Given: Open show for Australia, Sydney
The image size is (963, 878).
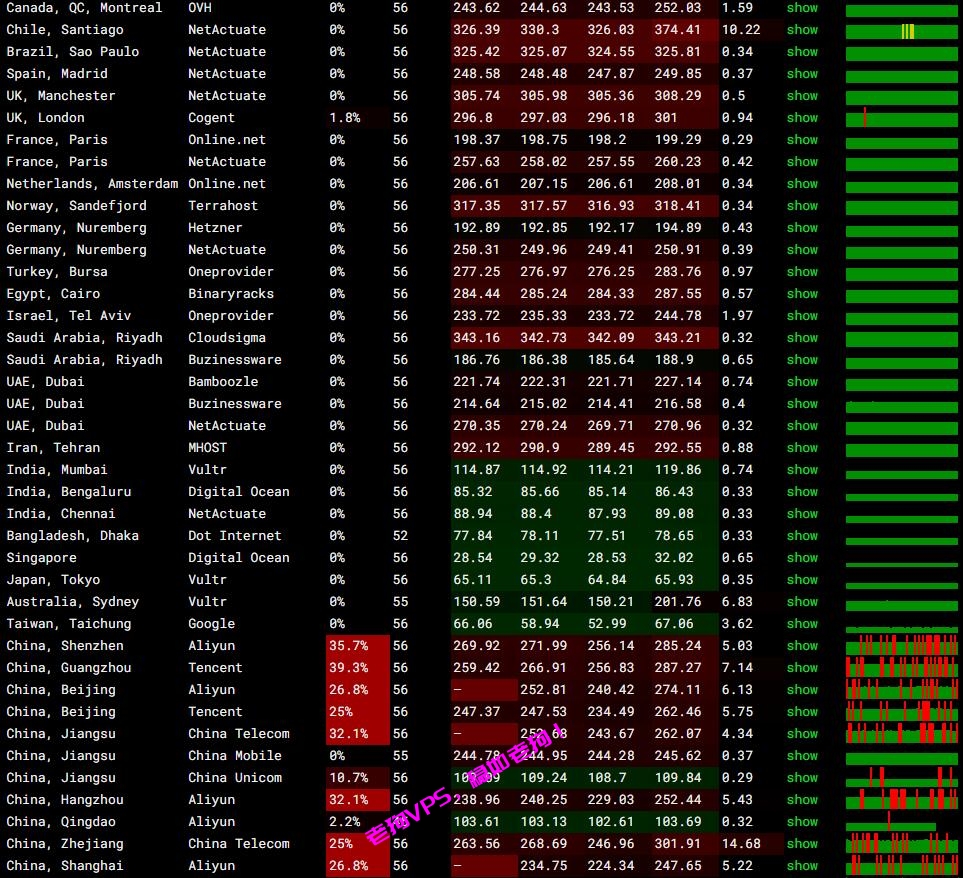Looking at the screenshot, I should pos(802,602).
